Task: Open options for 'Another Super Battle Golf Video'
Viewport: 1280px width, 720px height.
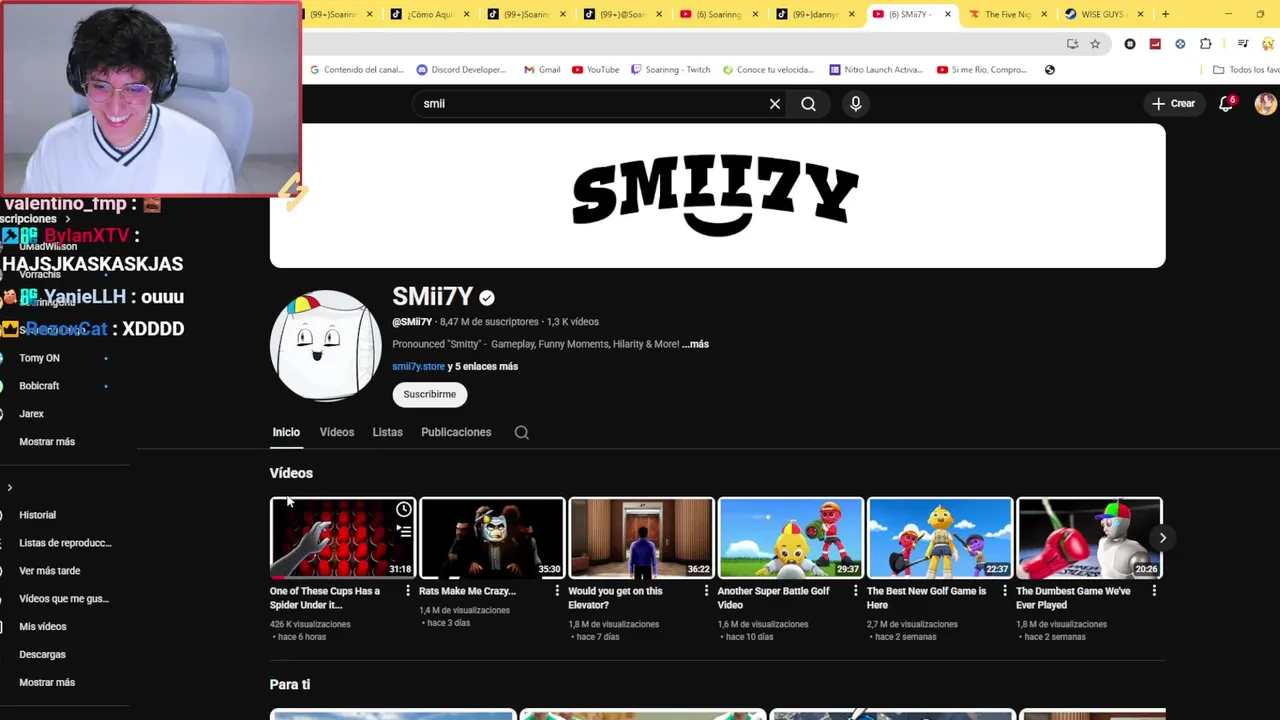Action: click(855, 591)
